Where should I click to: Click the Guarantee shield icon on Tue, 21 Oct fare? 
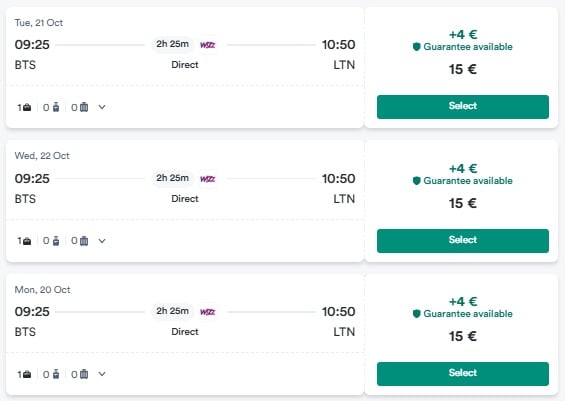click(417, 47)
